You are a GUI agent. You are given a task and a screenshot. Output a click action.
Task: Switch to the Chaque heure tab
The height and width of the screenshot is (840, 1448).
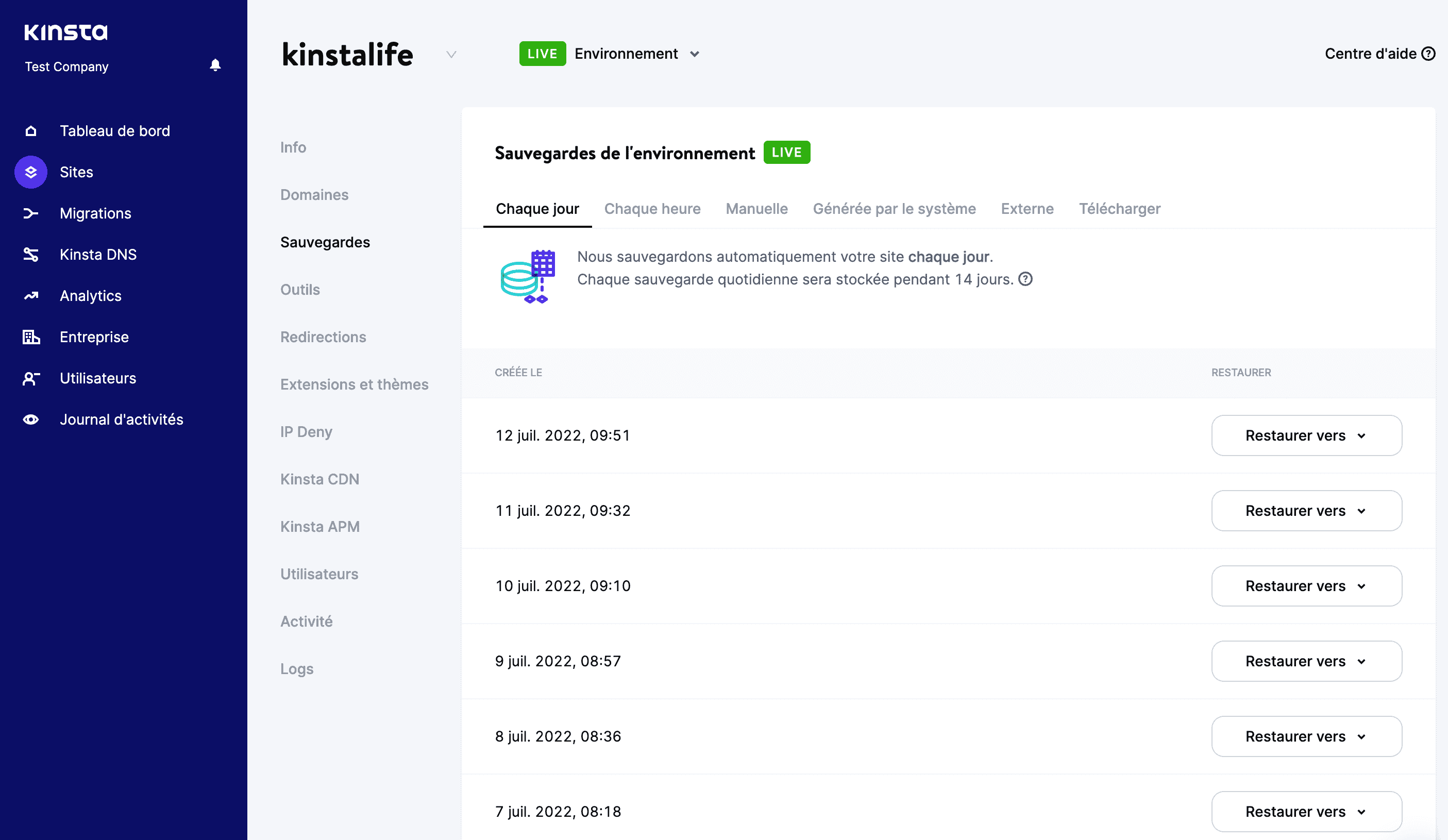652,209
